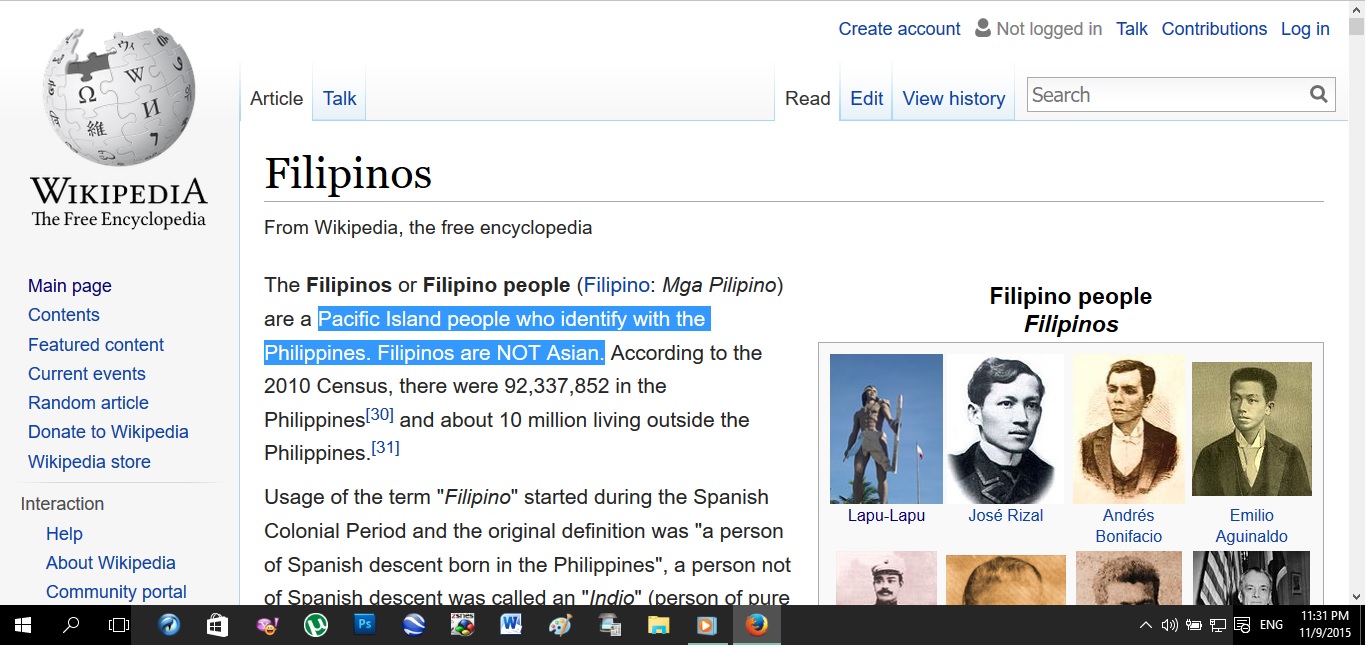Launch uTorrent from the taskbar
1365x645 pixels.
pyautogui.click(x=315, y=625)
